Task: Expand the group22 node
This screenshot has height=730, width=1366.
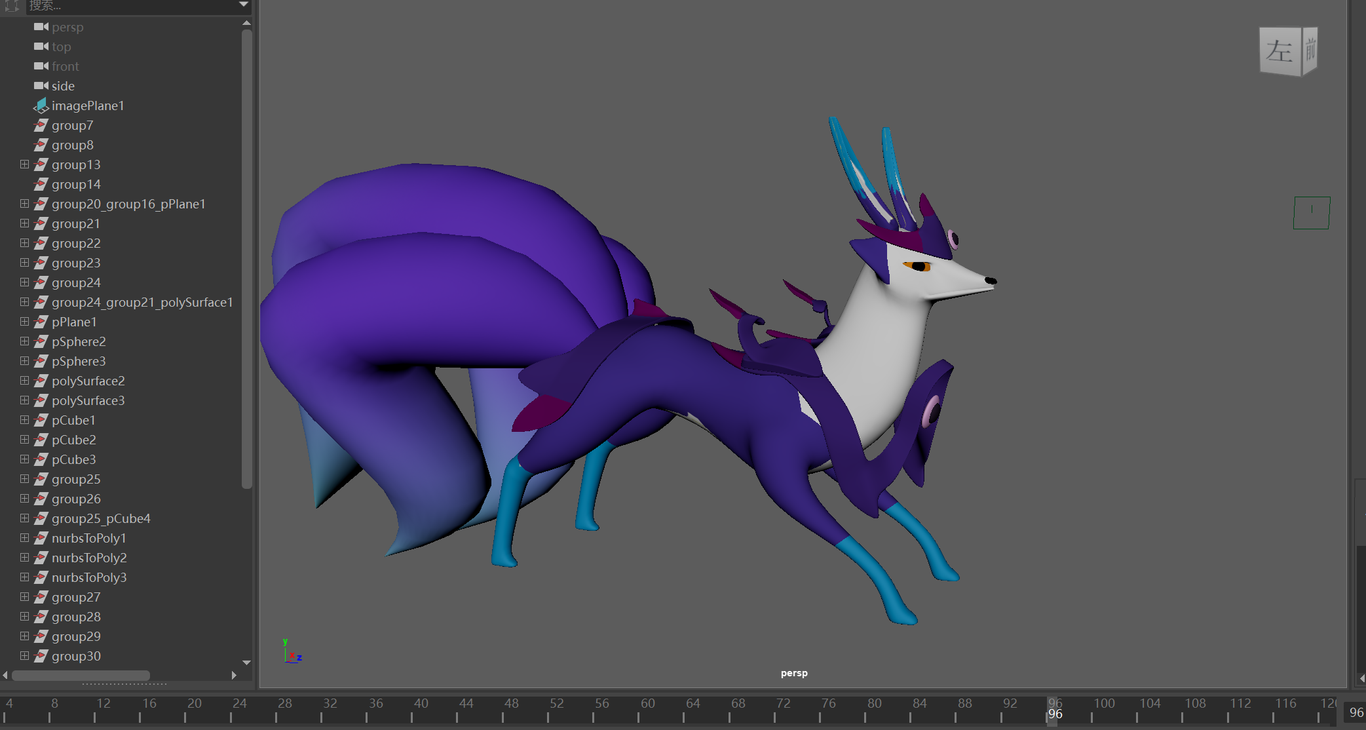Action: (24, 243)
